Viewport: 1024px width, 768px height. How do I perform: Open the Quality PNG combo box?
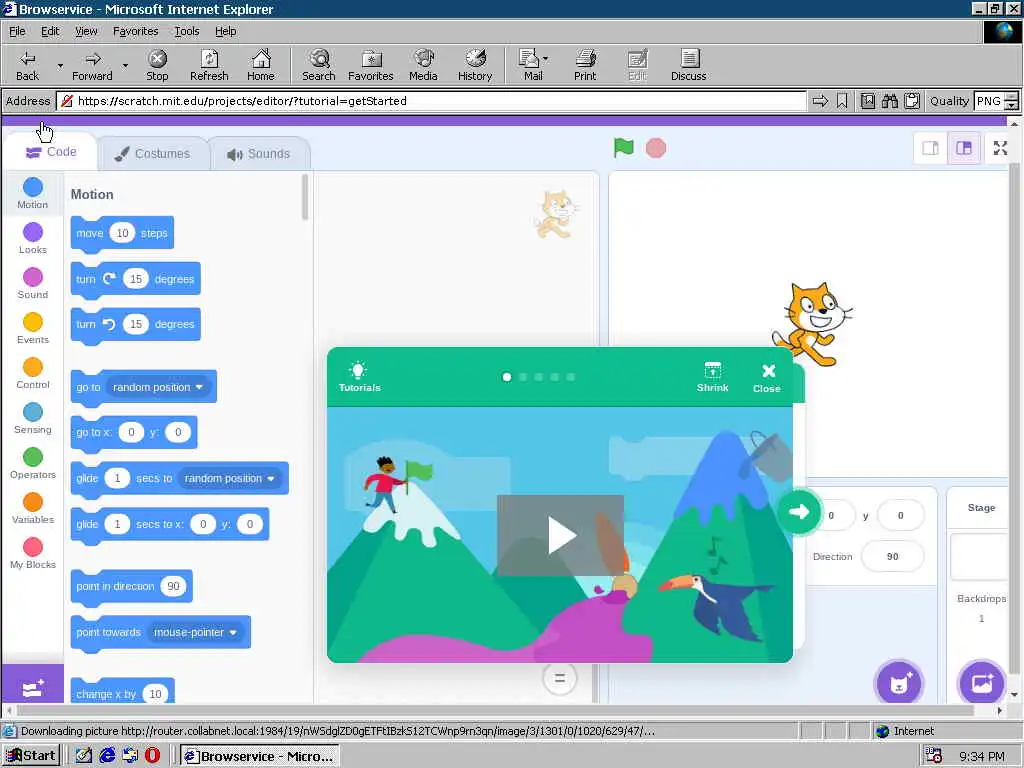click(996, 101)
